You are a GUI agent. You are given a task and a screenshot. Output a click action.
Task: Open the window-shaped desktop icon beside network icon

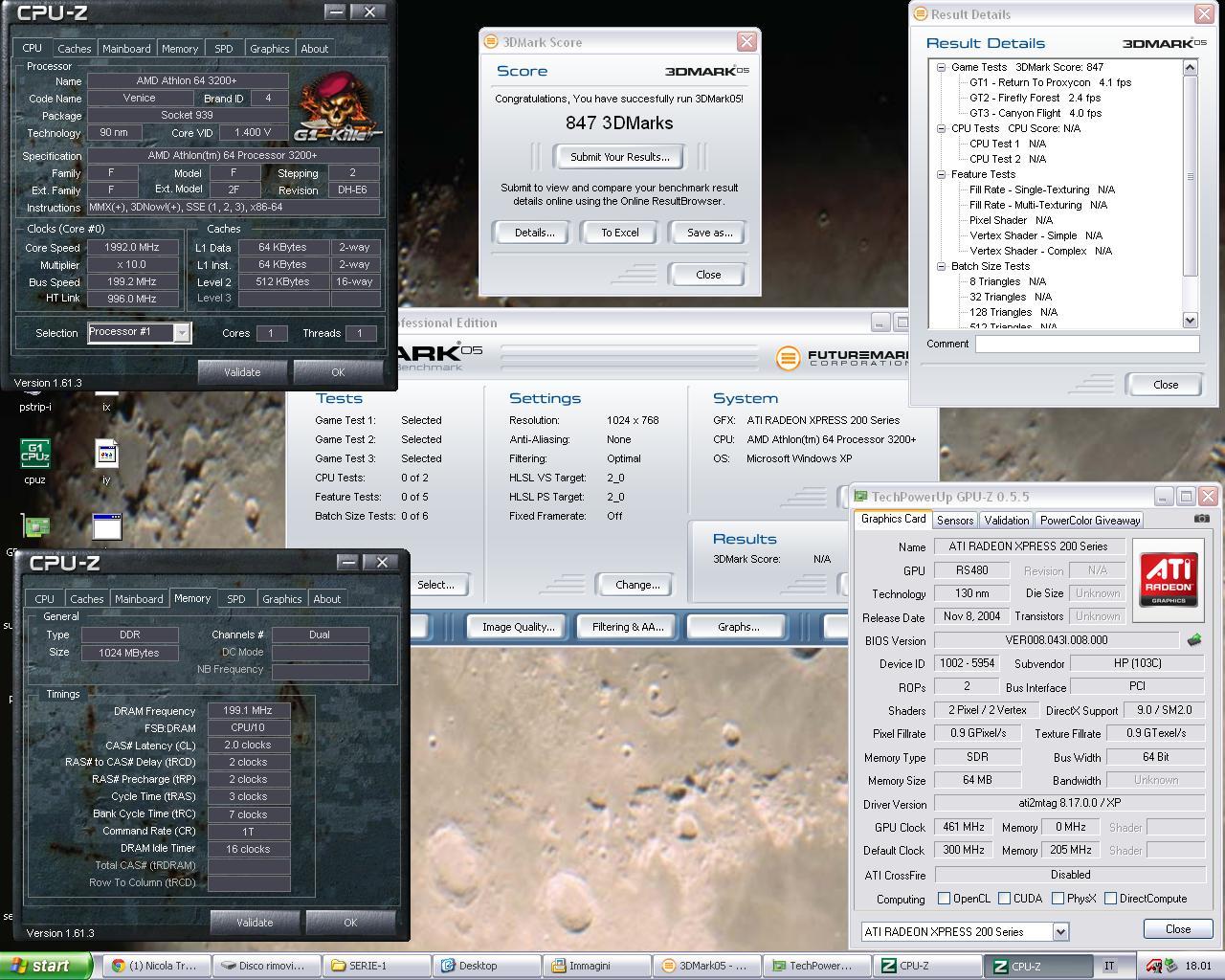(106, 525)
